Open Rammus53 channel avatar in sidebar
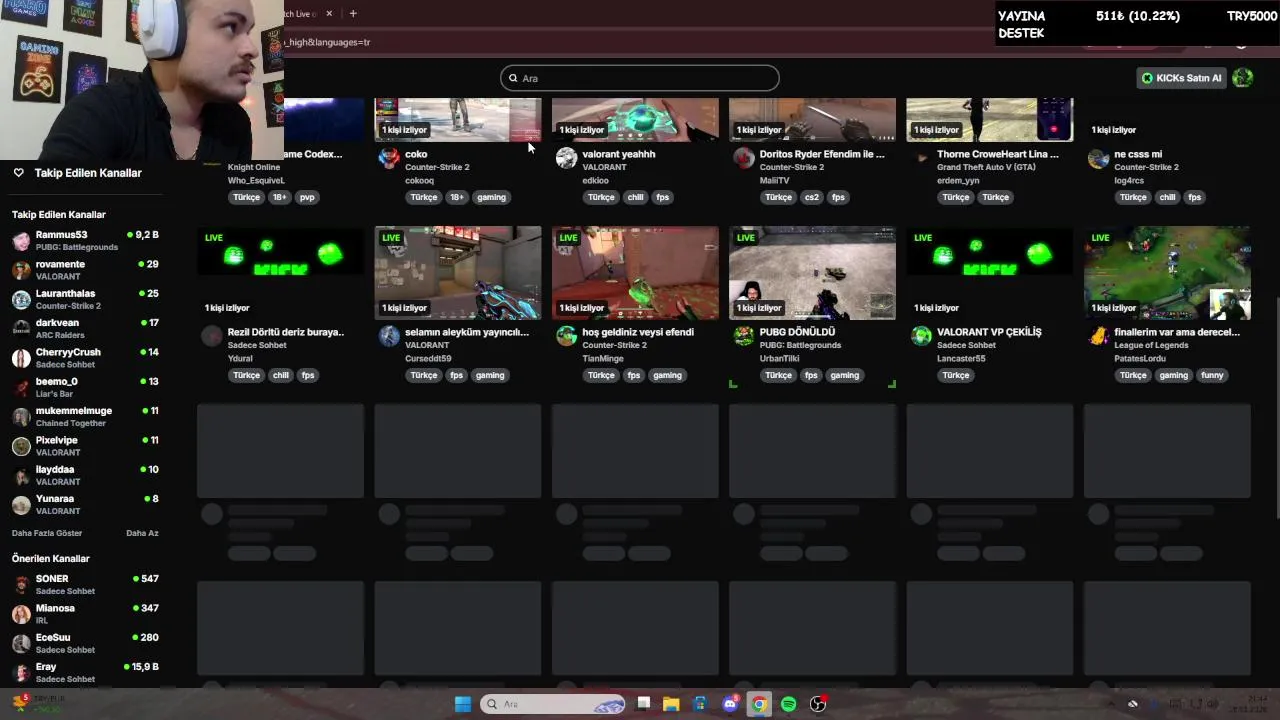 coord(21,241)
